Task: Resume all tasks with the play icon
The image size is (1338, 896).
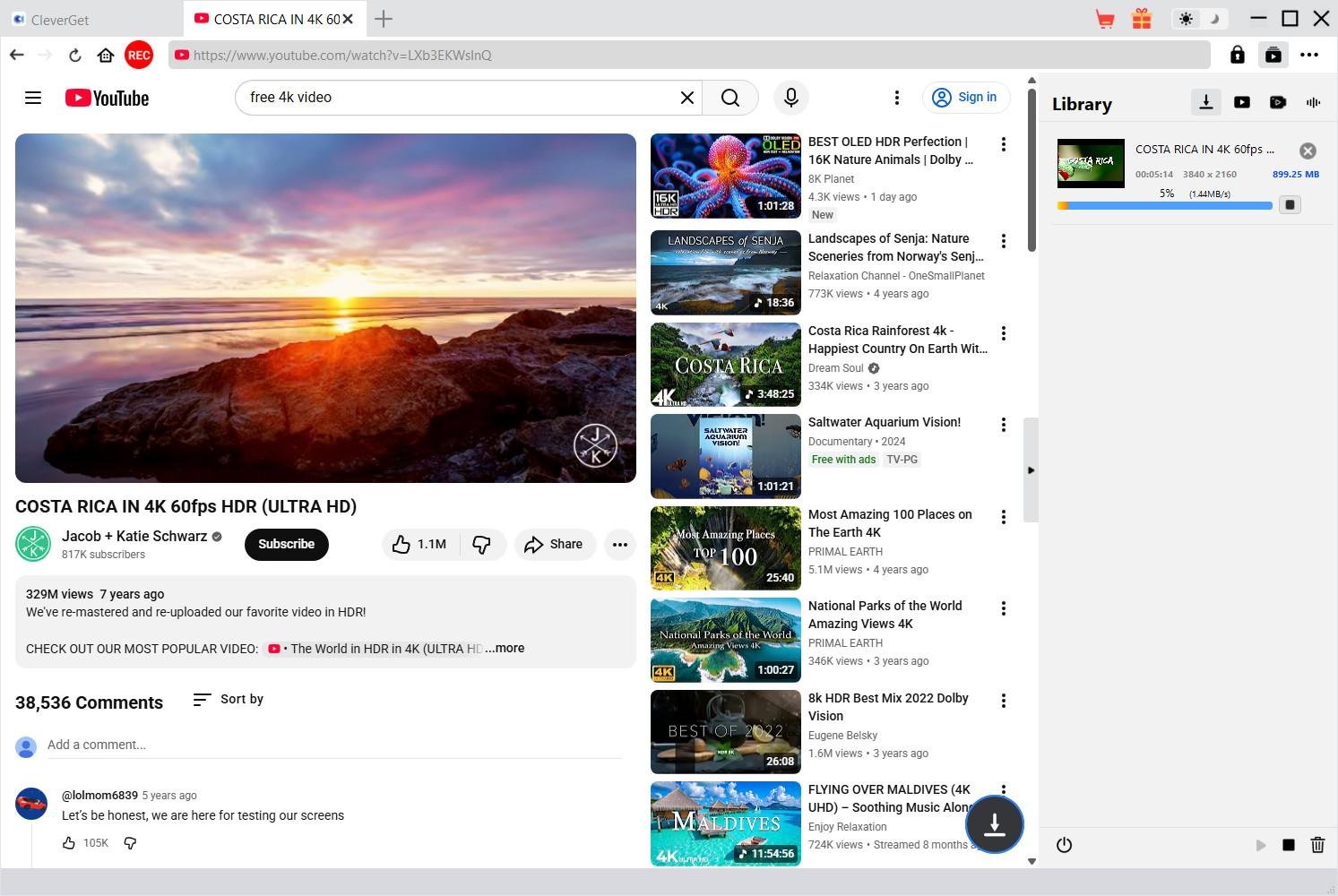Action: [1260, 845]
